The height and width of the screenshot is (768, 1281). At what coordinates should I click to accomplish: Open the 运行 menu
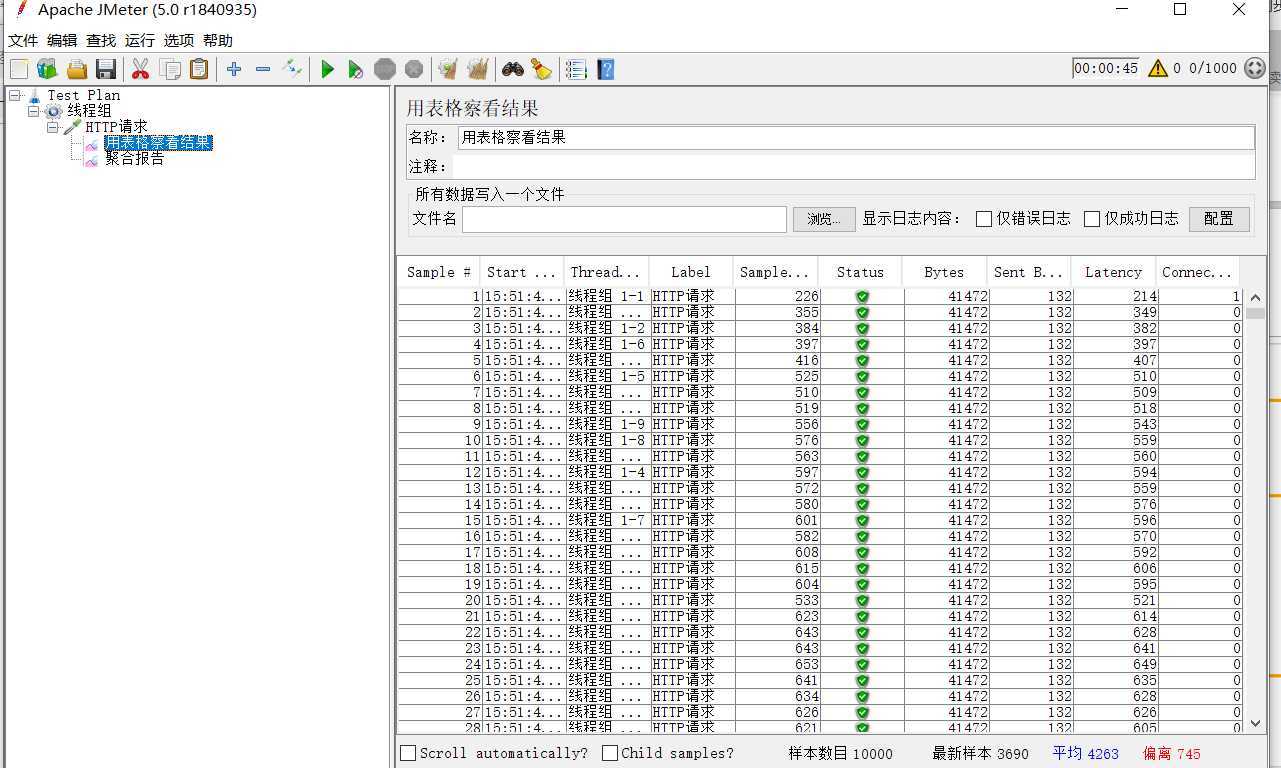[x=140, y=41]
